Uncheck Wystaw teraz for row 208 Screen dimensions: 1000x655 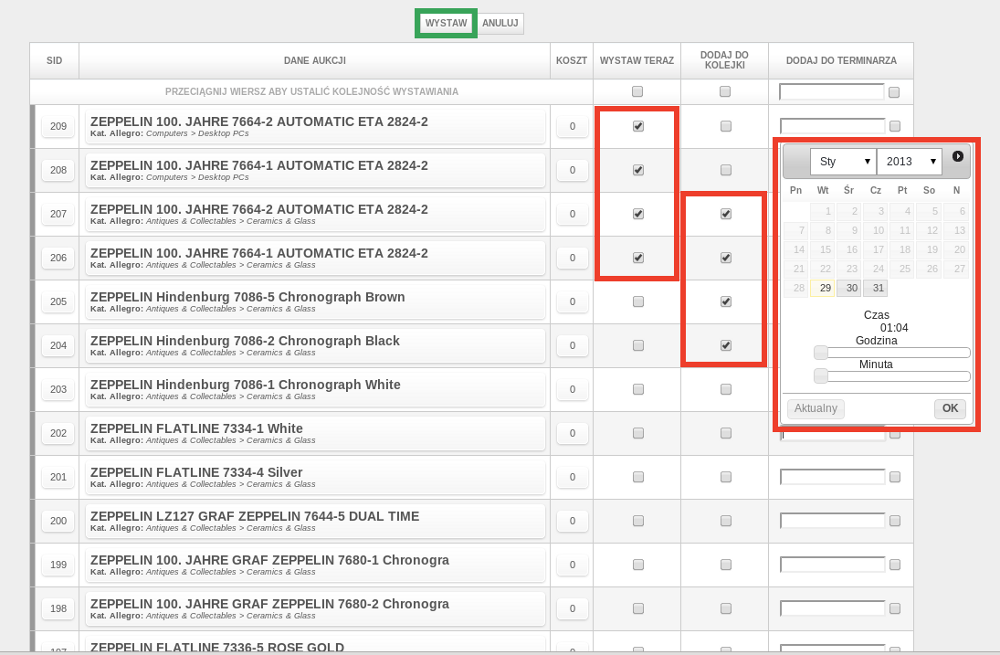[638, 170]
